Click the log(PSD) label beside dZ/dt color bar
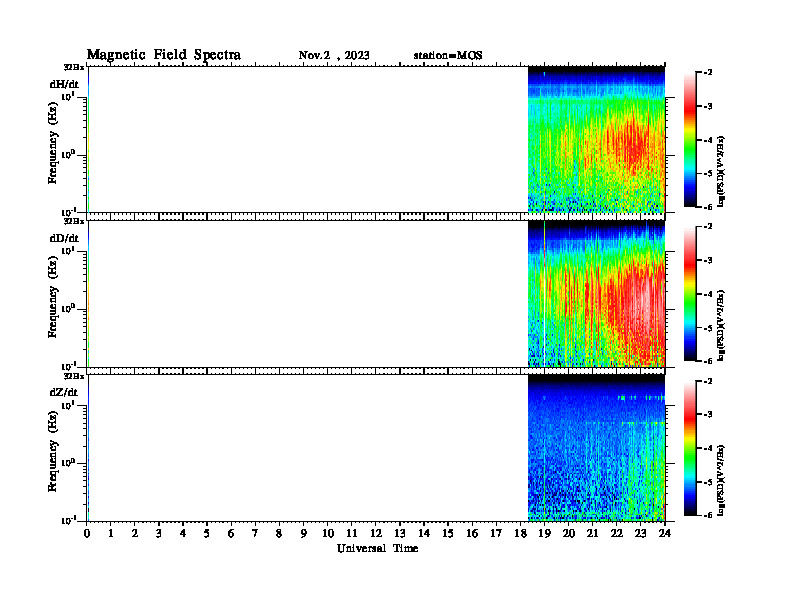 pyautogui.click(x=721, y=480)
